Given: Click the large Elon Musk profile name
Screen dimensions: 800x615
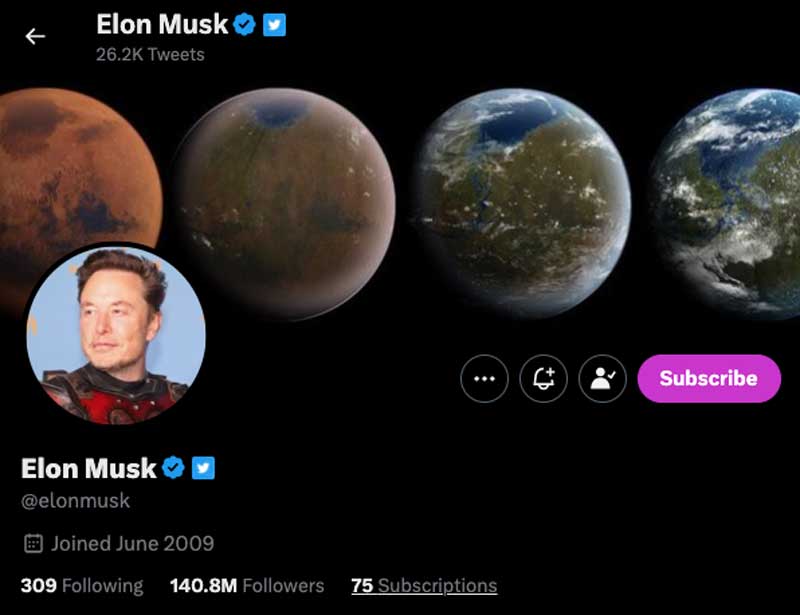Looking at the screenshot, I should tap(89, 469).
